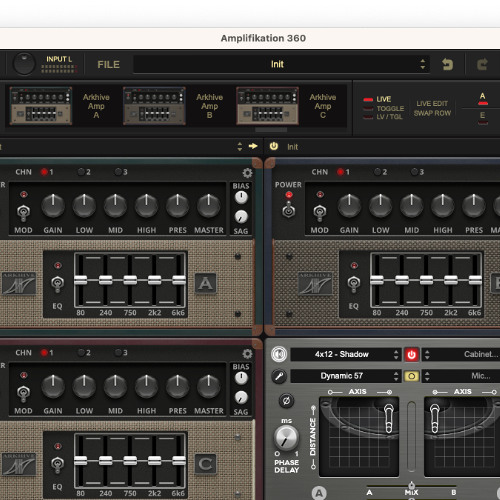Click the PRES knob on Amp B
Image resolution: width=500 pixels, height=500 pixels.
(x=474, y=206)
